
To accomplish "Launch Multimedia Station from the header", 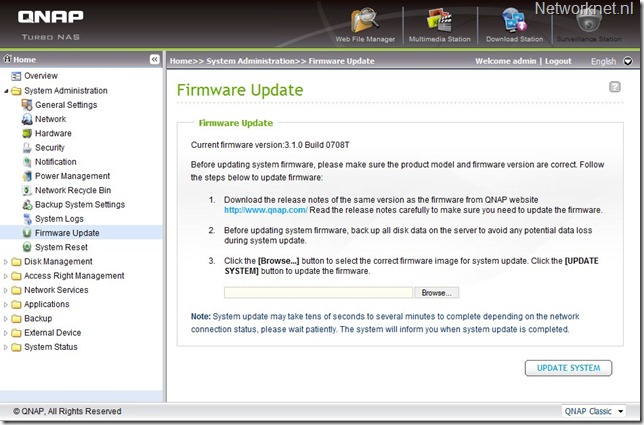I will (x=439, y=20).
